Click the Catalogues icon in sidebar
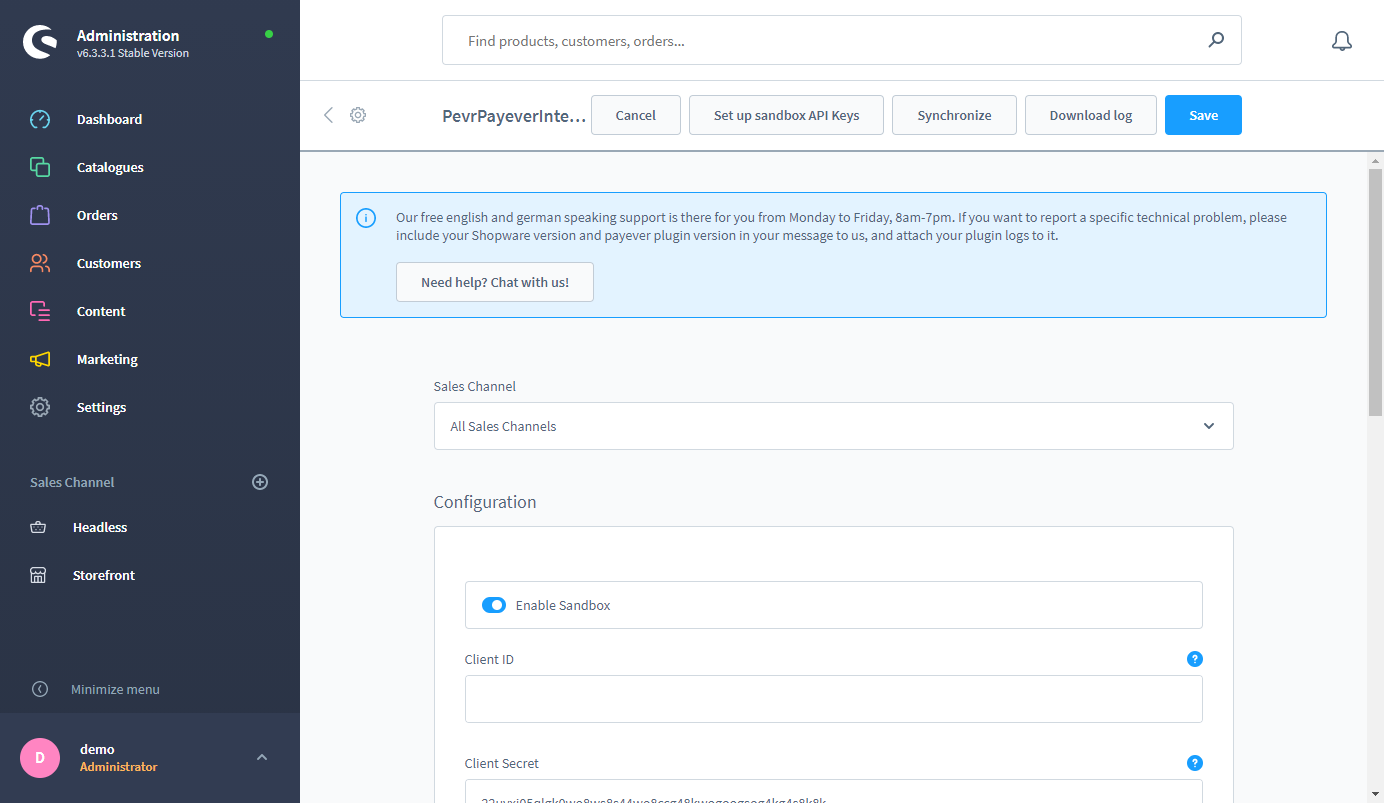1384x803 pixels. point(40,167)
